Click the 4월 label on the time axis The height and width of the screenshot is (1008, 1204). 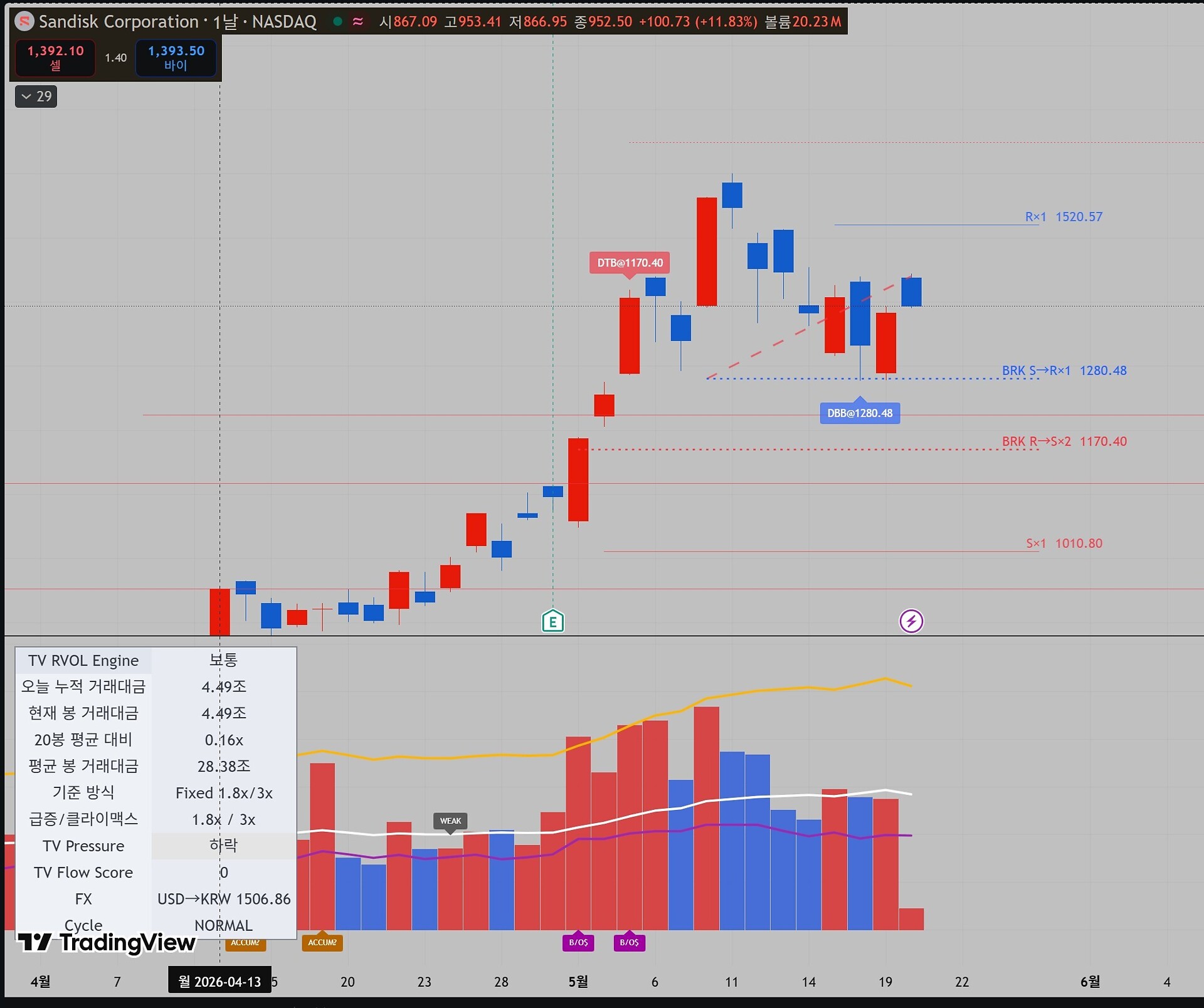point(41,982)
